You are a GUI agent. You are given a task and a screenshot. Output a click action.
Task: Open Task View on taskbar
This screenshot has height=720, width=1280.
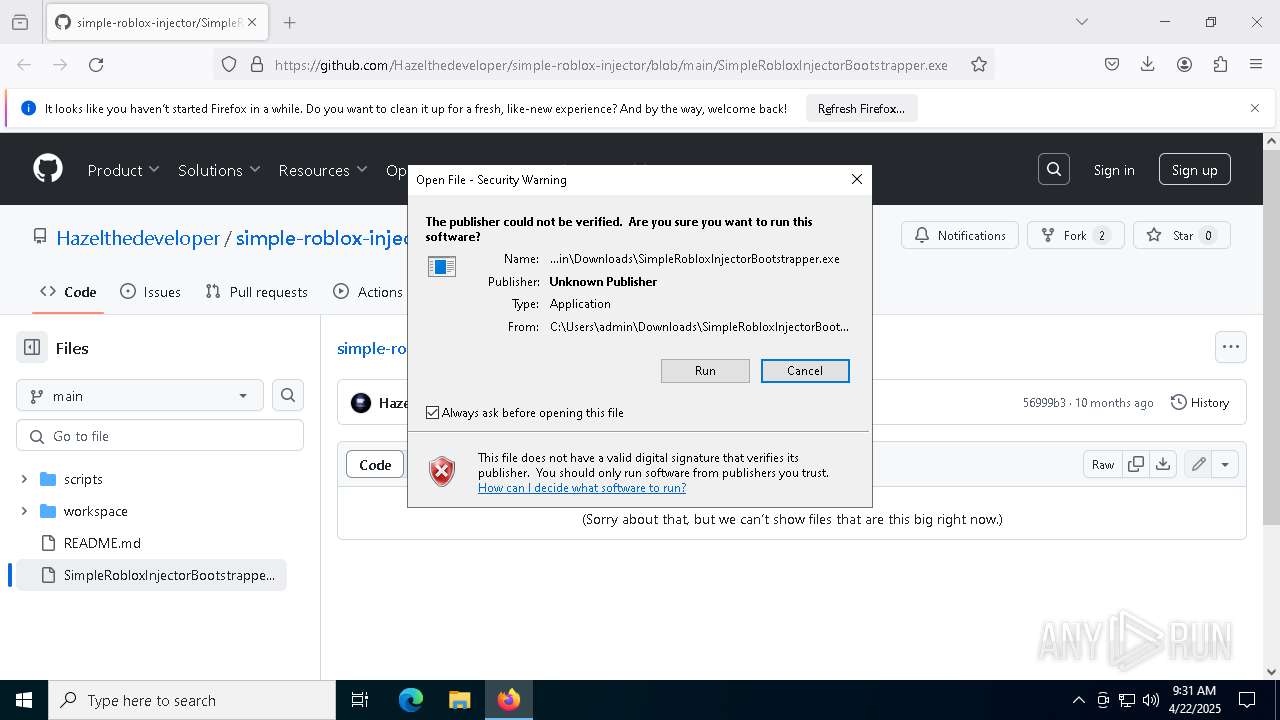[360, 700]
